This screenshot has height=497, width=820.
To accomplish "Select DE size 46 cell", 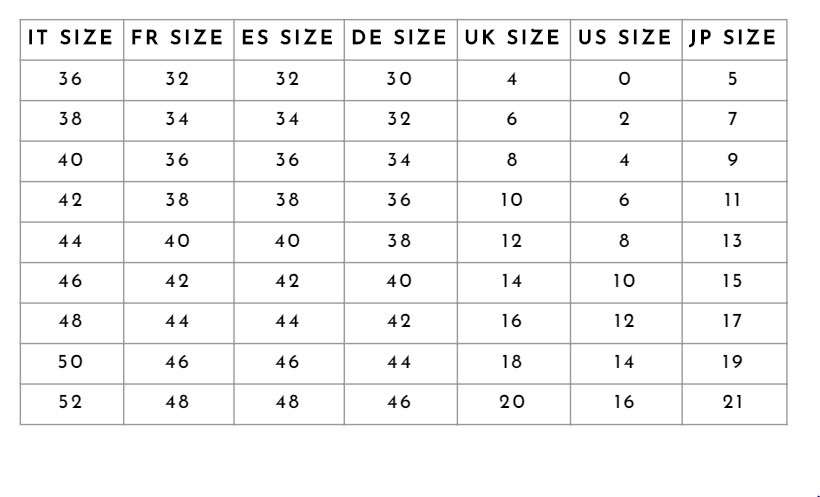I will (399, 402).
